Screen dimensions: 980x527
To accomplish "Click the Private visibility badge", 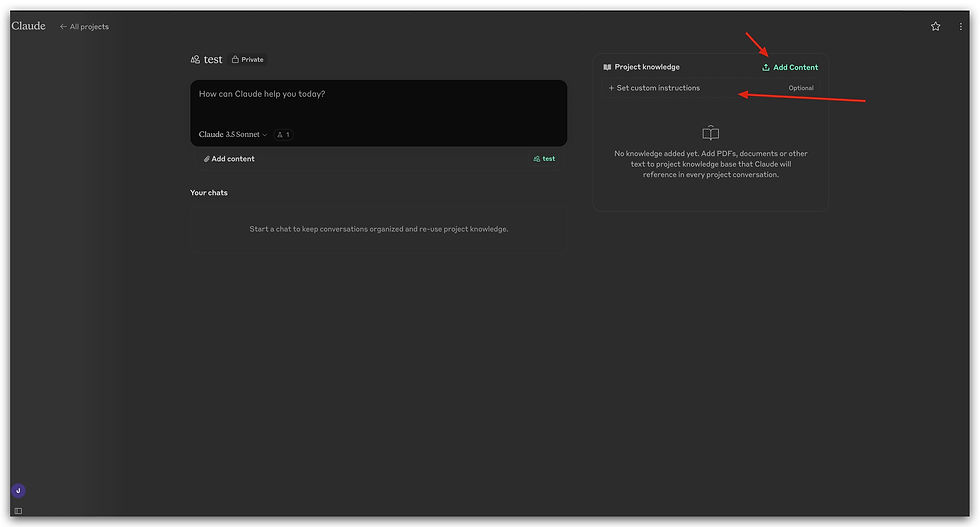I will point(248,59).
